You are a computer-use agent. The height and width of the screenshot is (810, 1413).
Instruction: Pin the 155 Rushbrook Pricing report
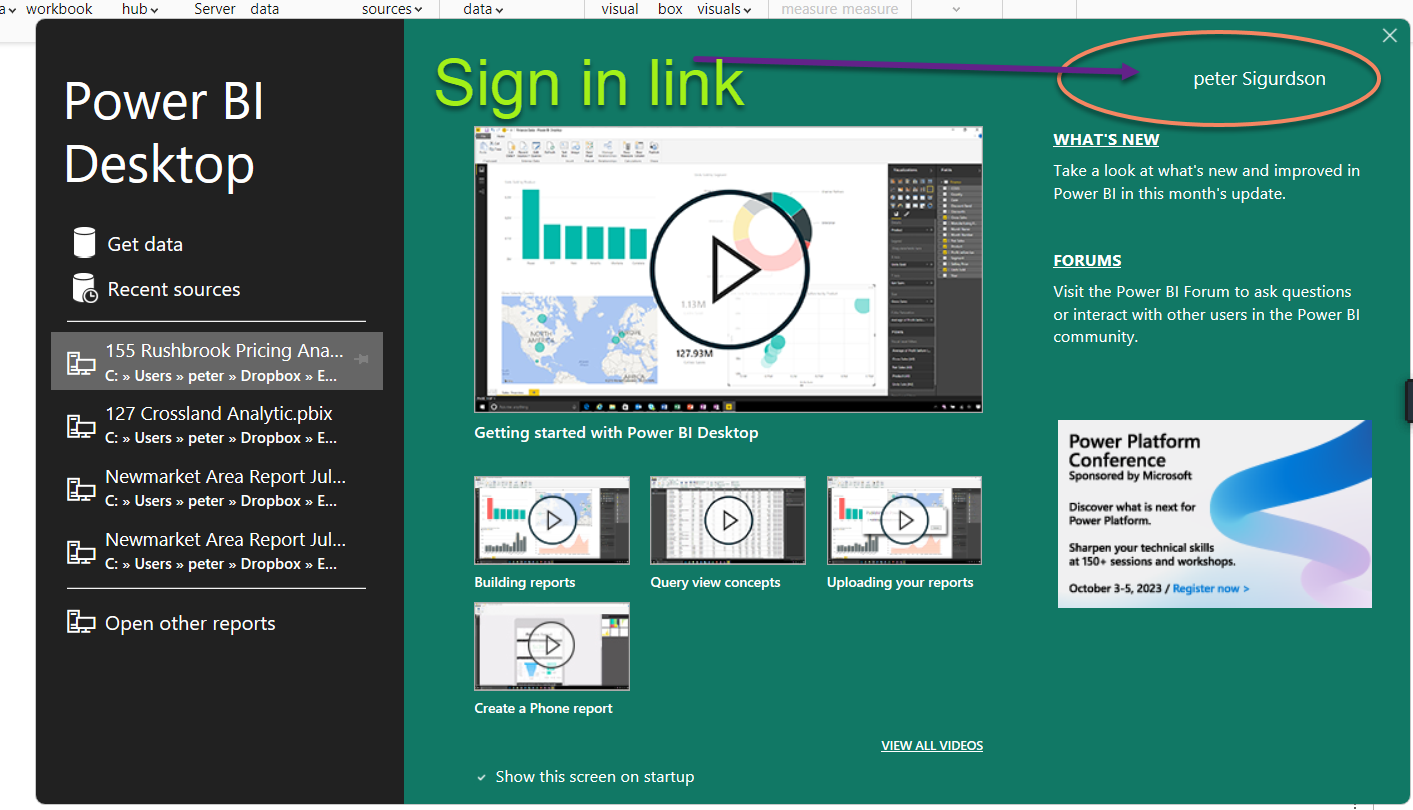pos(362,359)
